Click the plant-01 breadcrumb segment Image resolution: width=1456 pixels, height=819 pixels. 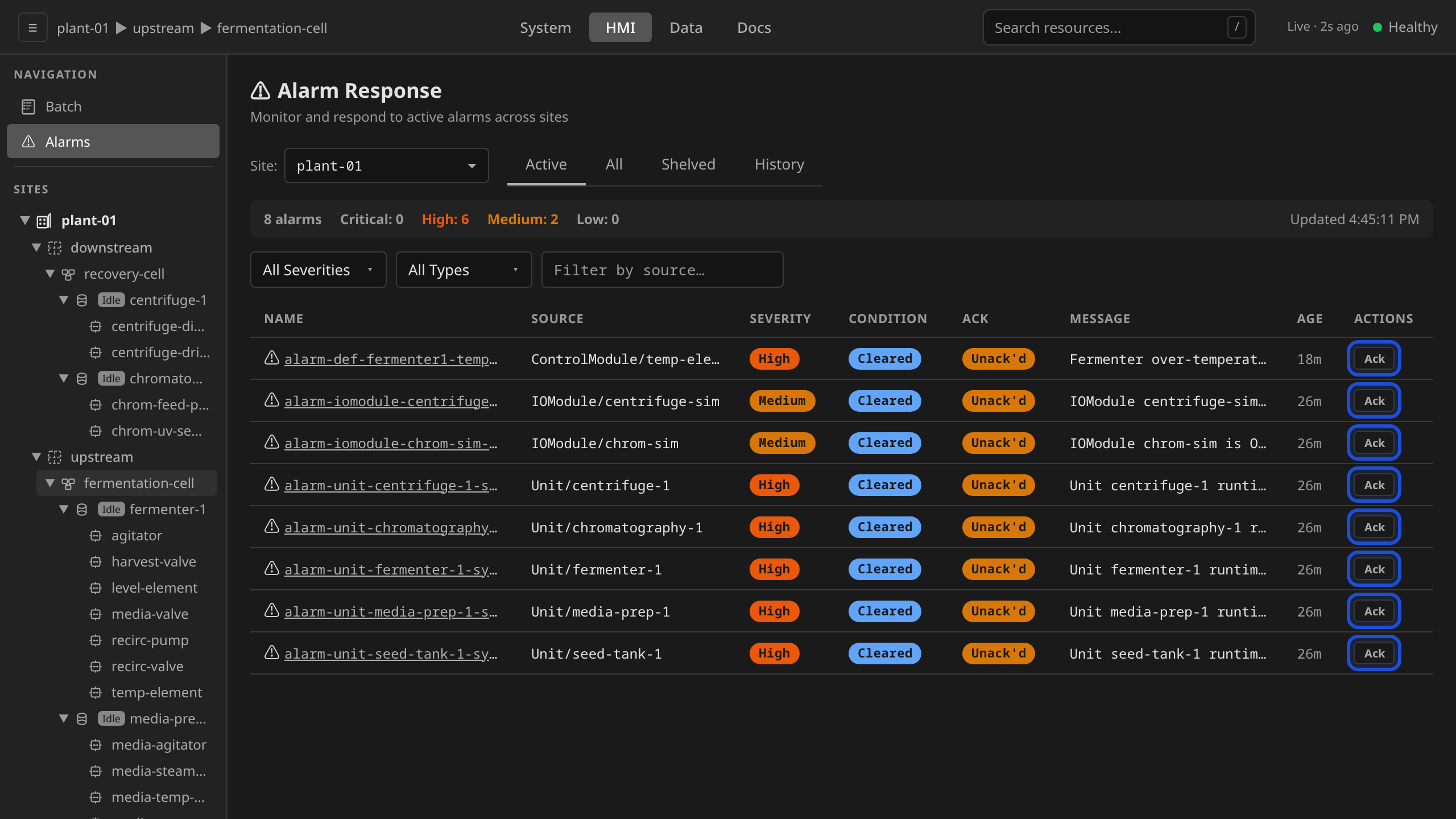coord(82,28)
